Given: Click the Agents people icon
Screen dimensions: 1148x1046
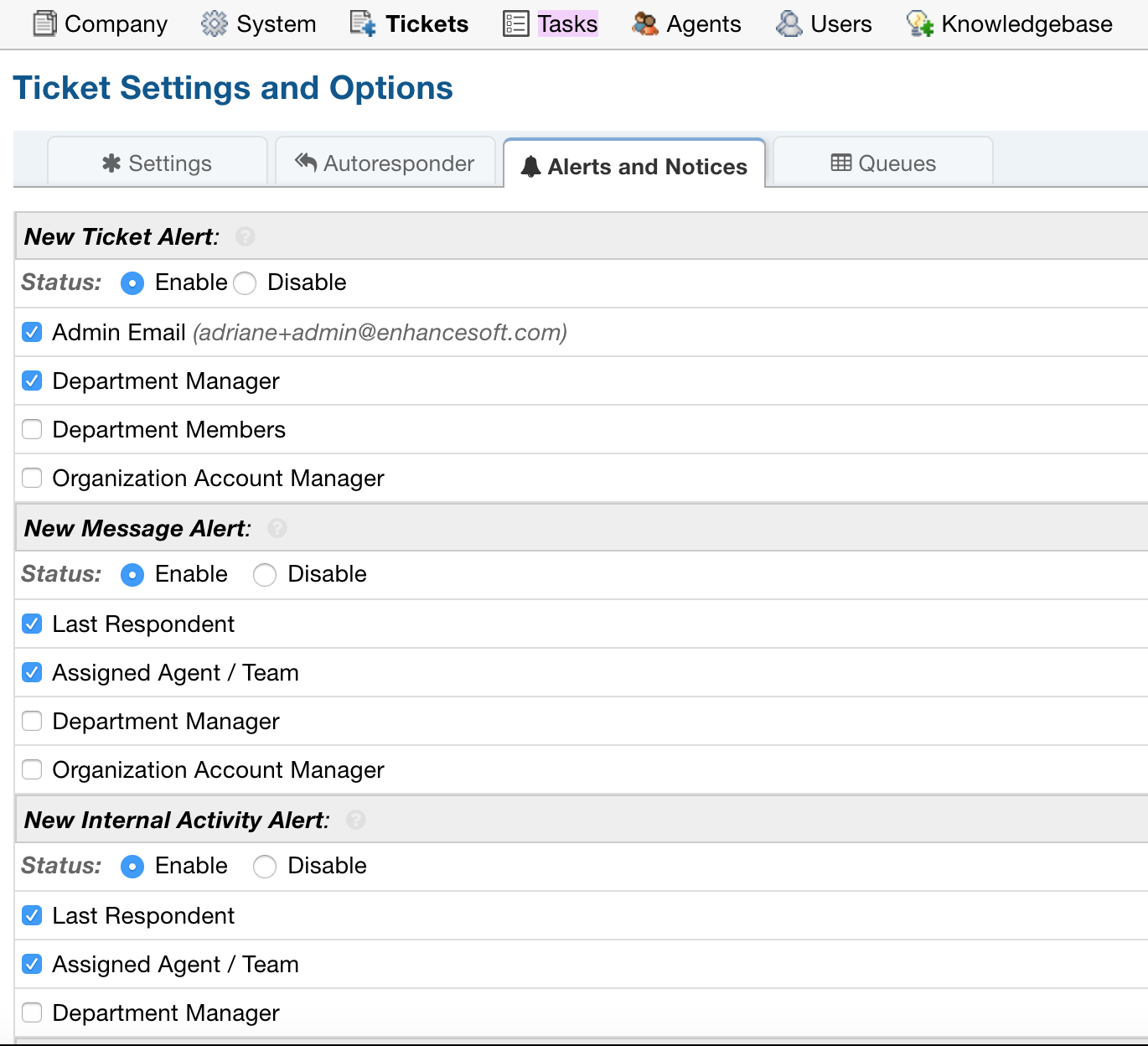Looking at the screenshot, I should pyautogui.click(x=645, y=23).
